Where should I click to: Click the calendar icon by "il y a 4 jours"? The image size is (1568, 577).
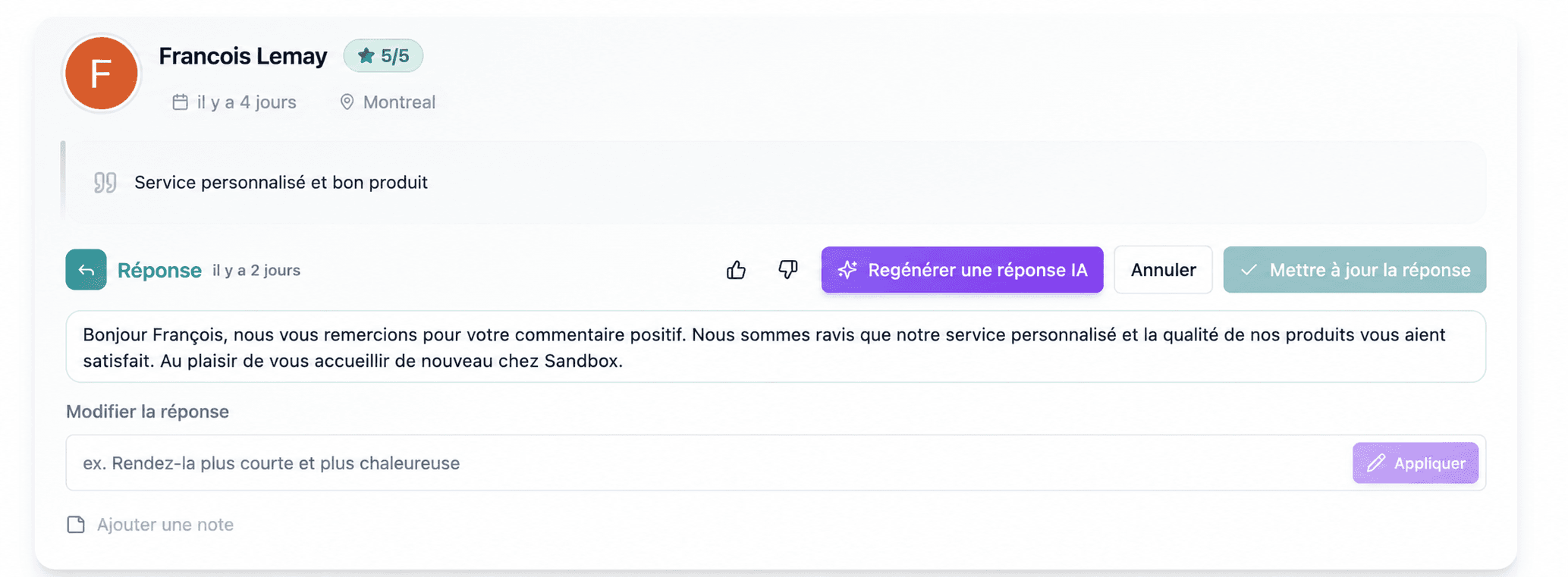pos(180,102)
